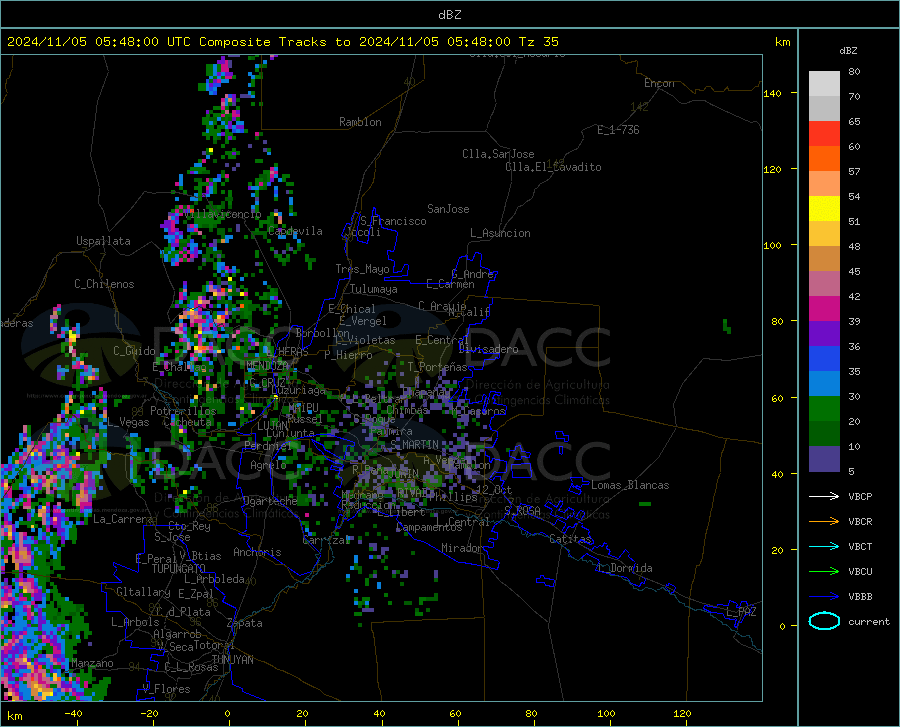Click the Anchoris map label
Screen dimensions: 900x727
click(257, 553)
